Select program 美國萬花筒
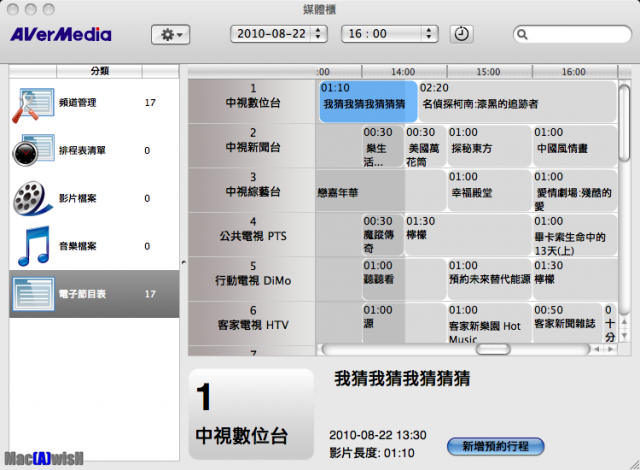This screenshot has width=640, height=470. click(425, 146)
